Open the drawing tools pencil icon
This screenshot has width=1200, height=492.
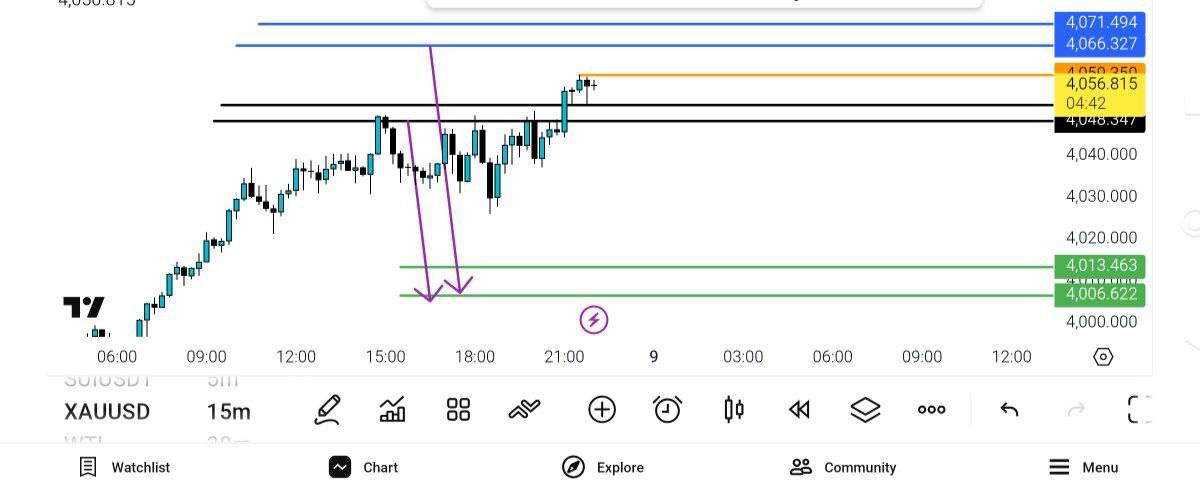(x=327, y=409)
